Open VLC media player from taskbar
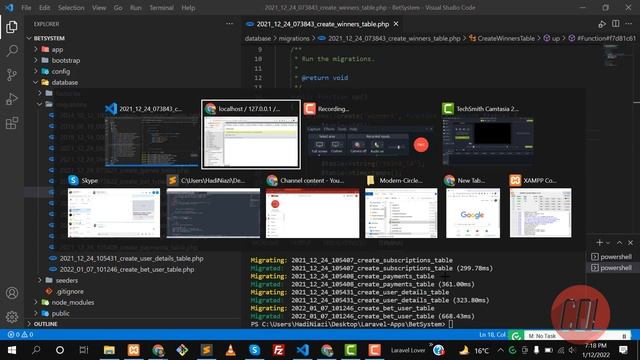This screenshot has height=360, width=640. pyautogui.click(x=231, y=350)
